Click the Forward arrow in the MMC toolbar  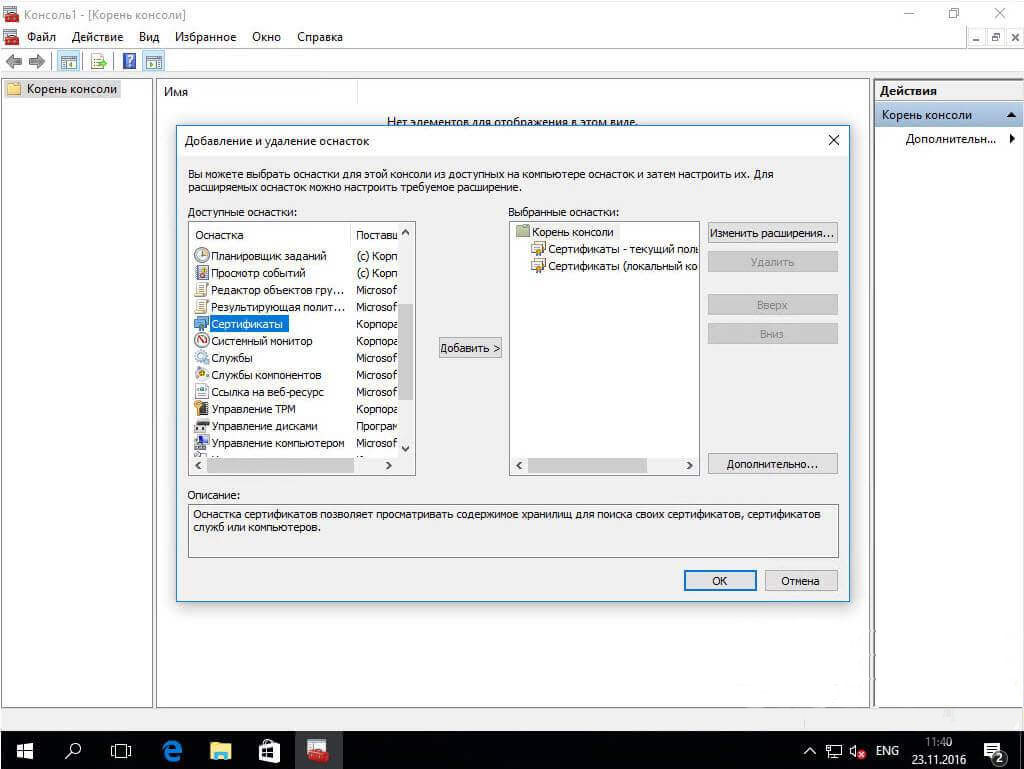pyautogui.click(x=37, y=62)
